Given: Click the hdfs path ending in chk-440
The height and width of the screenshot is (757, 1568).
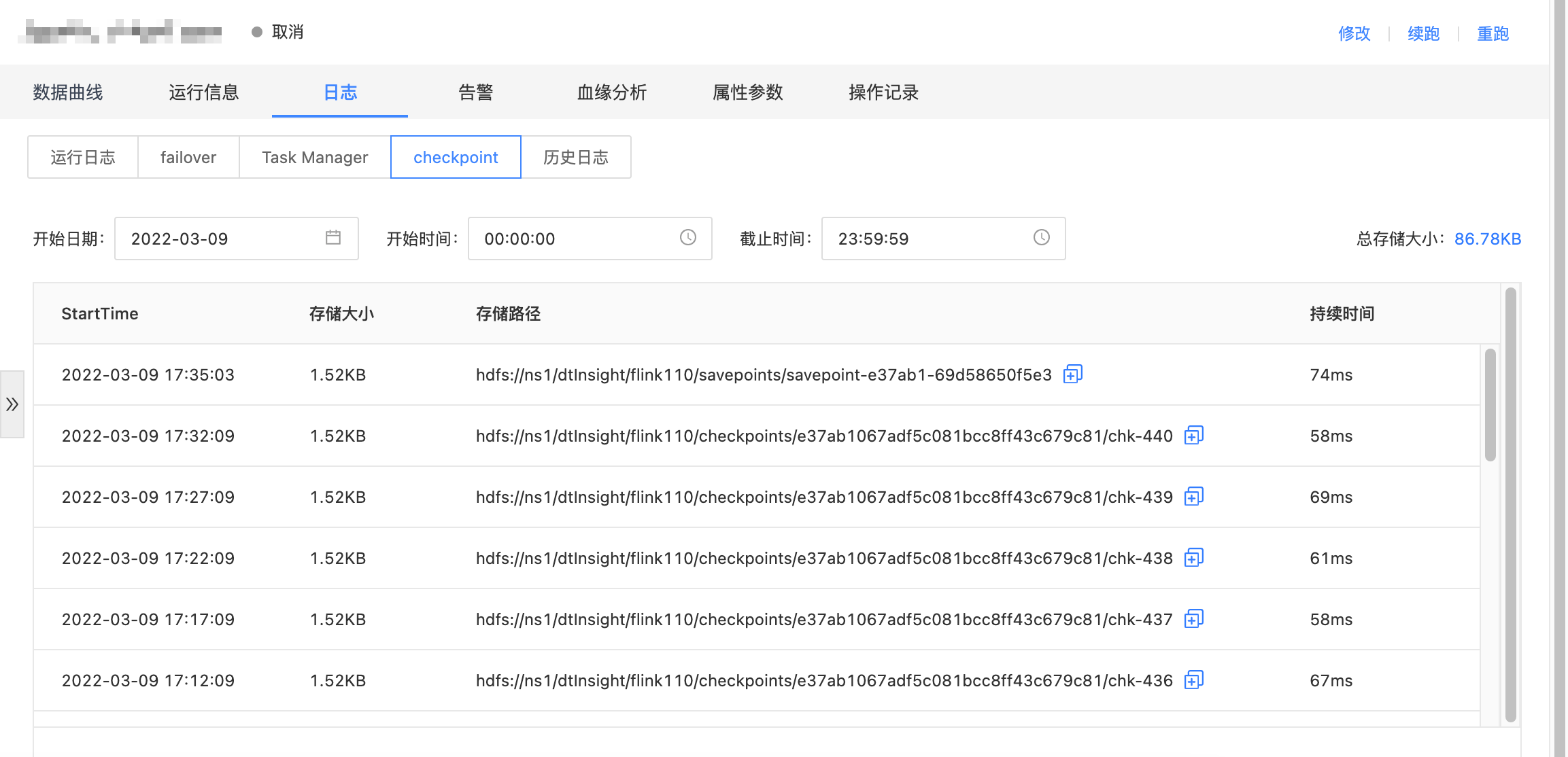Looking at the screenshot, I should [824, 436].
